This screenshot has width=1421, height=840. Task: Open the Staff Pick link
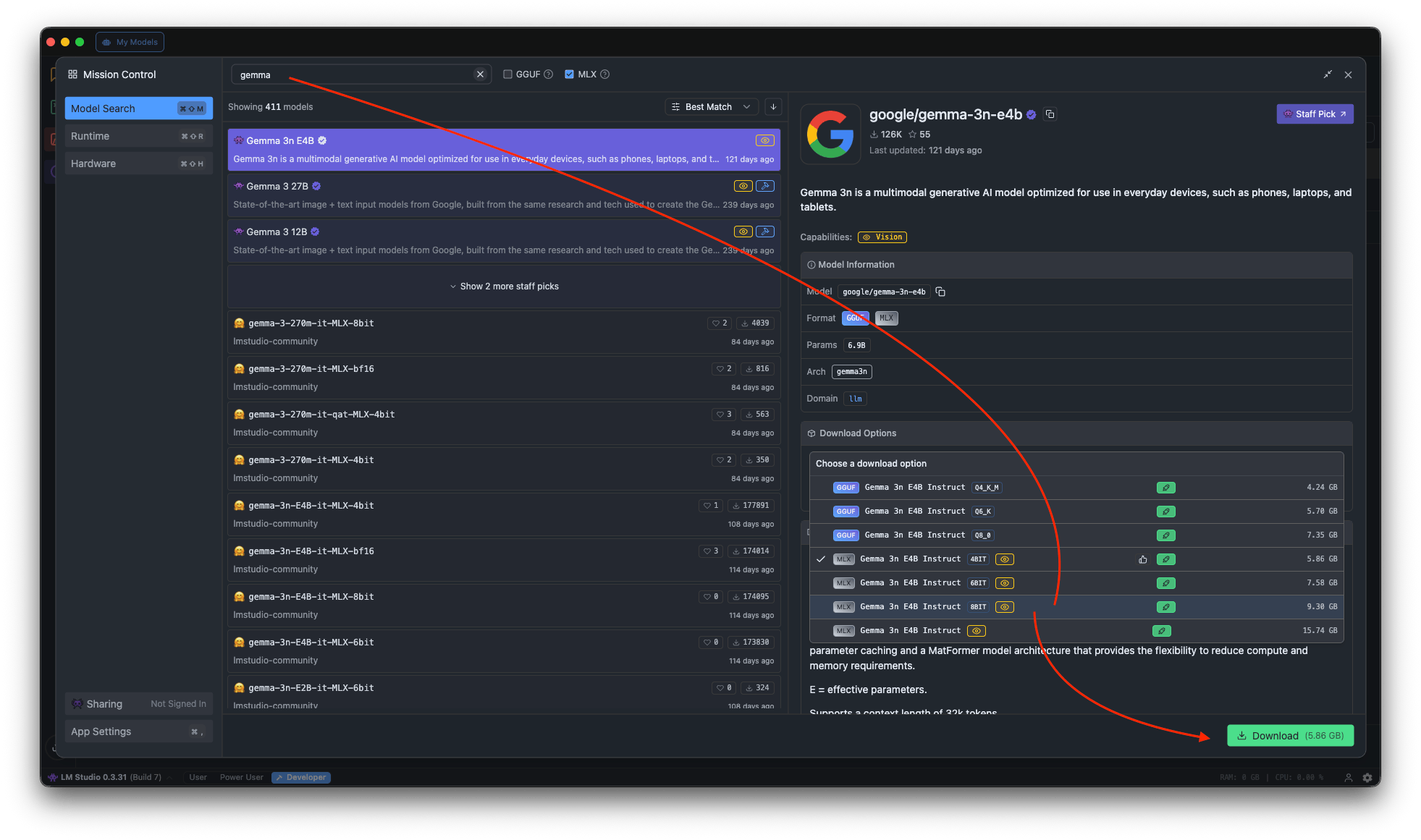pyautogui.click(x=1315, y=114)
